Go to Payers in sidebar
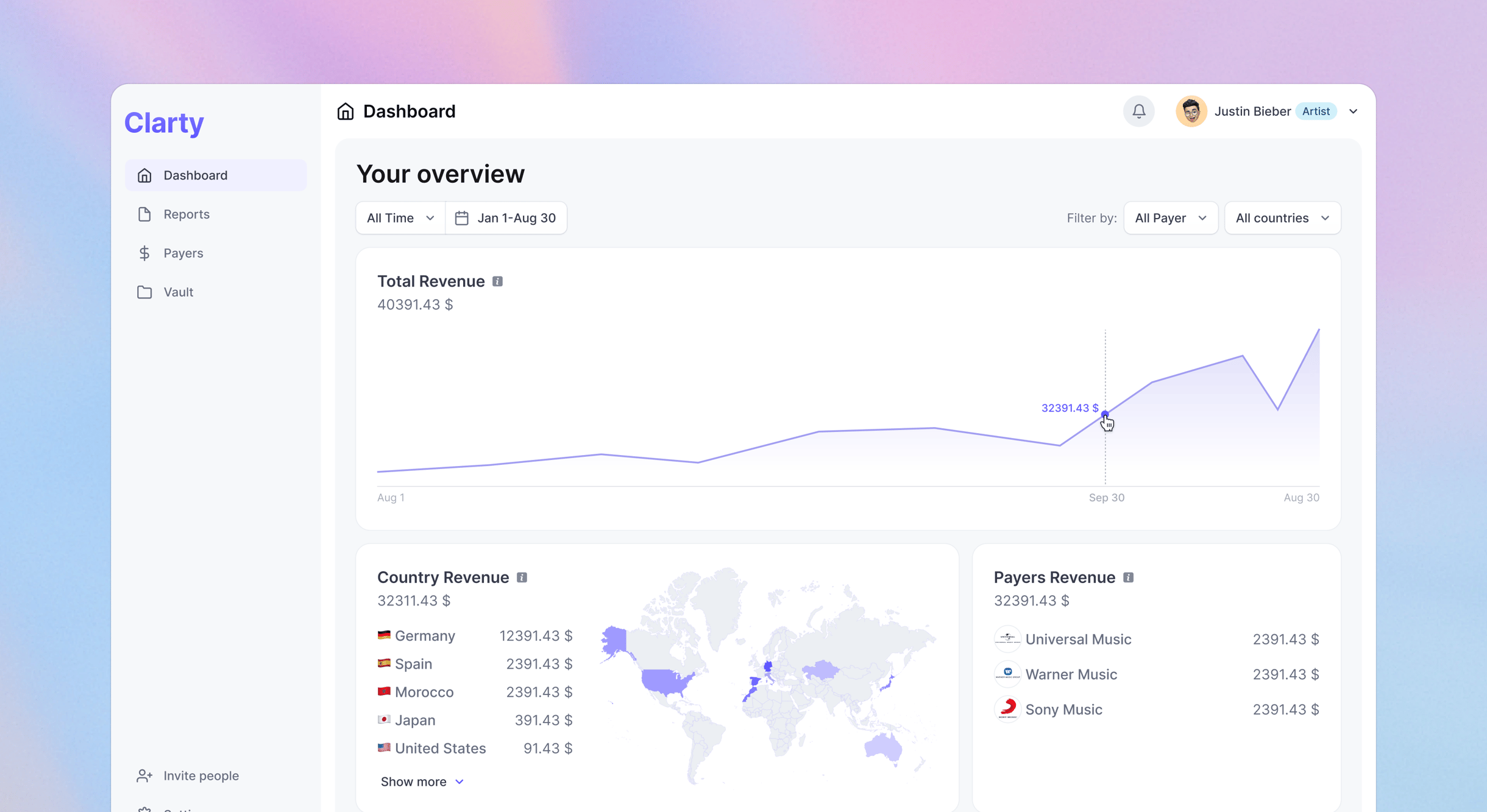Image resolution: width=1487 pixels, height=812 pixels. coord(183,253)
